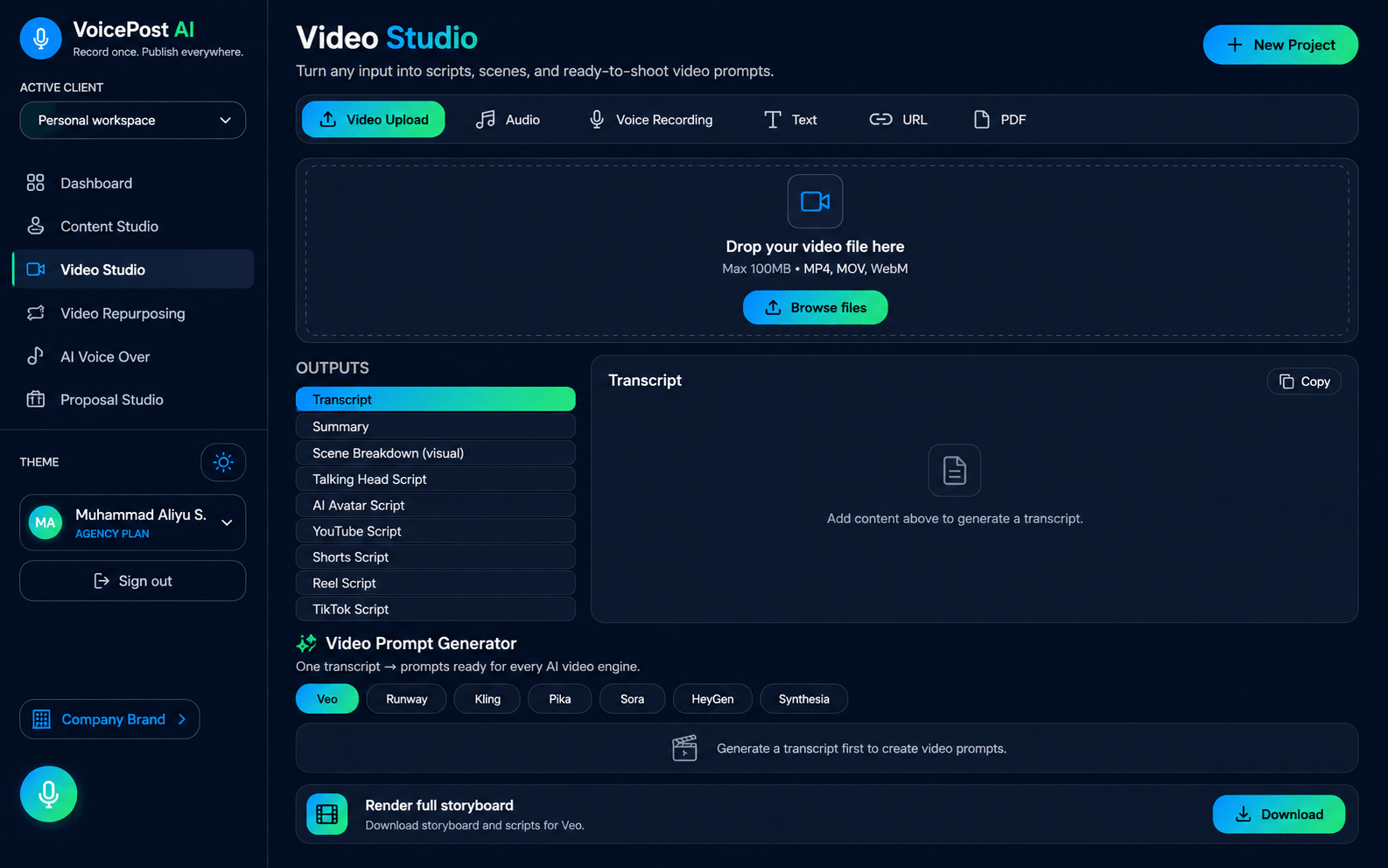Select Talking Head Script output
Image resolution: width=1388 pixels, height=868 pixels.
coord(436,479)
